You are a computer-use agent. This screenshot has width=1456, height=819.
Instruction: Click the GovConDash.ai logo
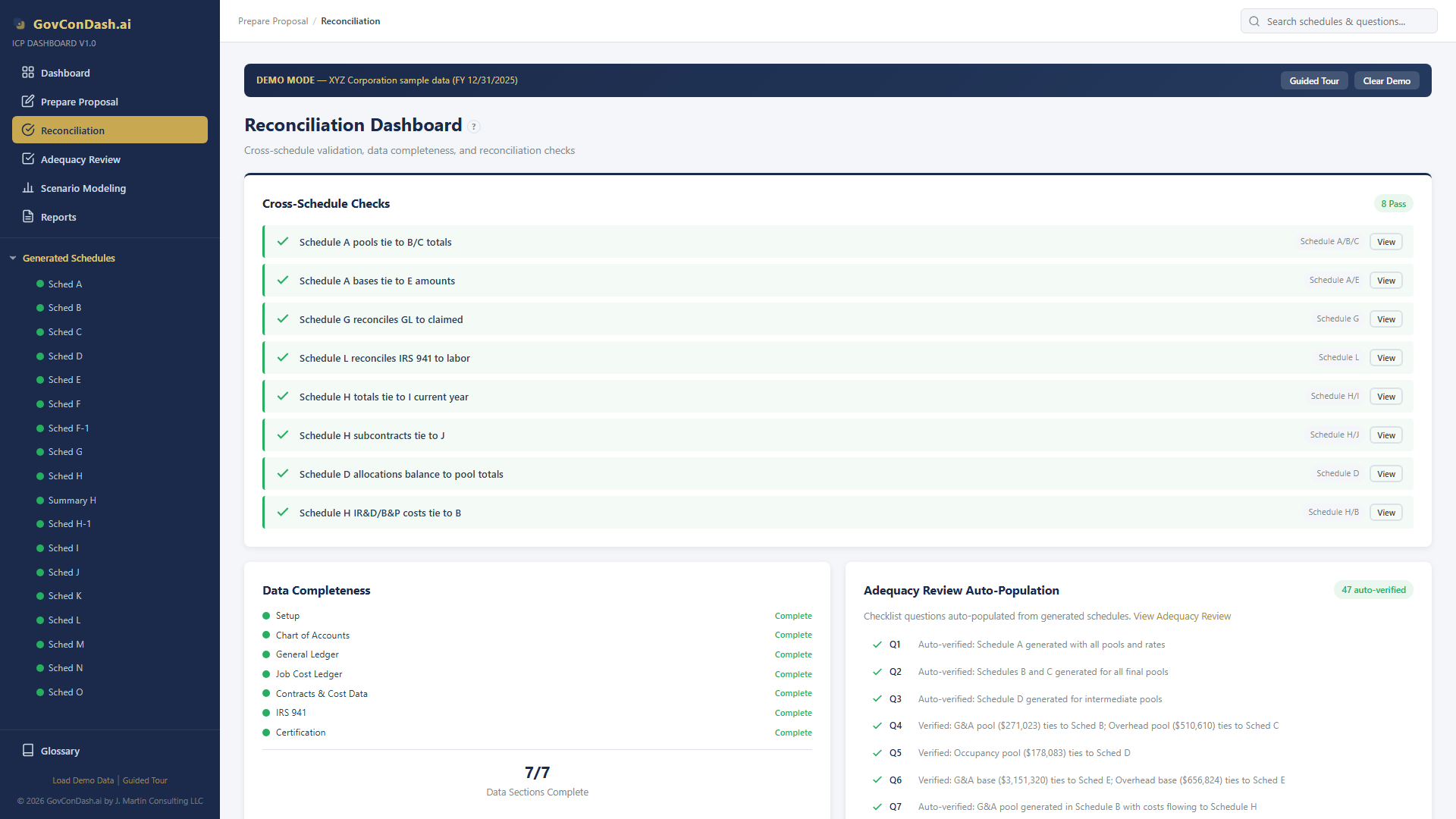76,24
